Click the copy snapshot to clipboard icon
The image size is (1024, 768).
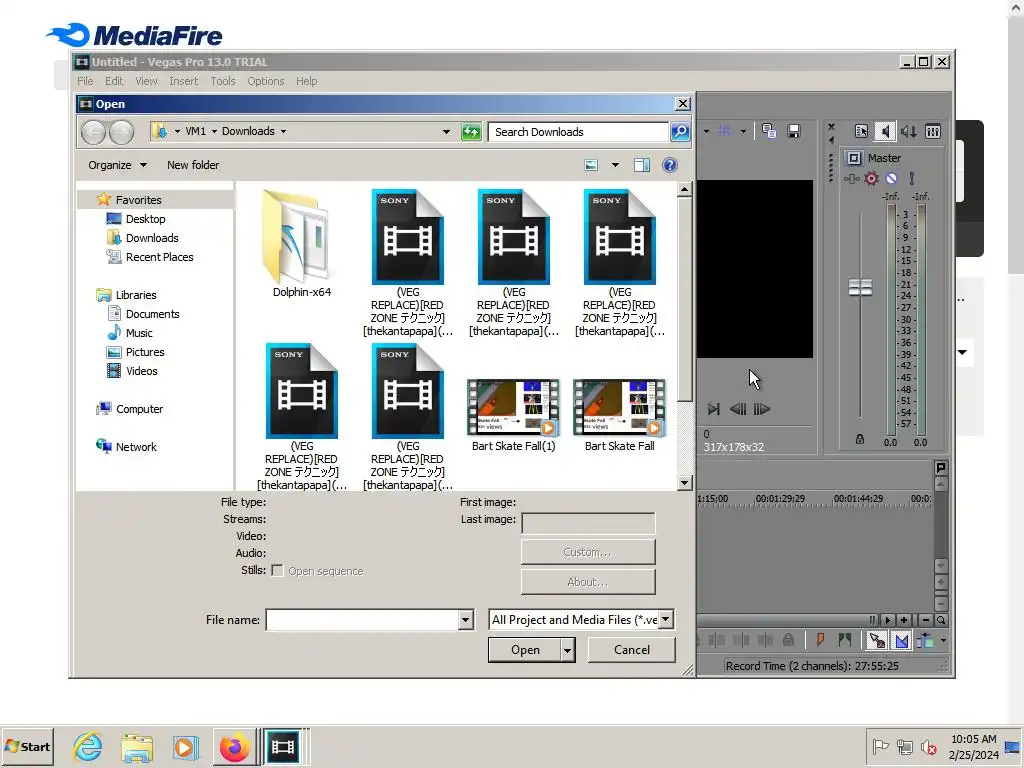pyautogui.click(x=769, y=131)
